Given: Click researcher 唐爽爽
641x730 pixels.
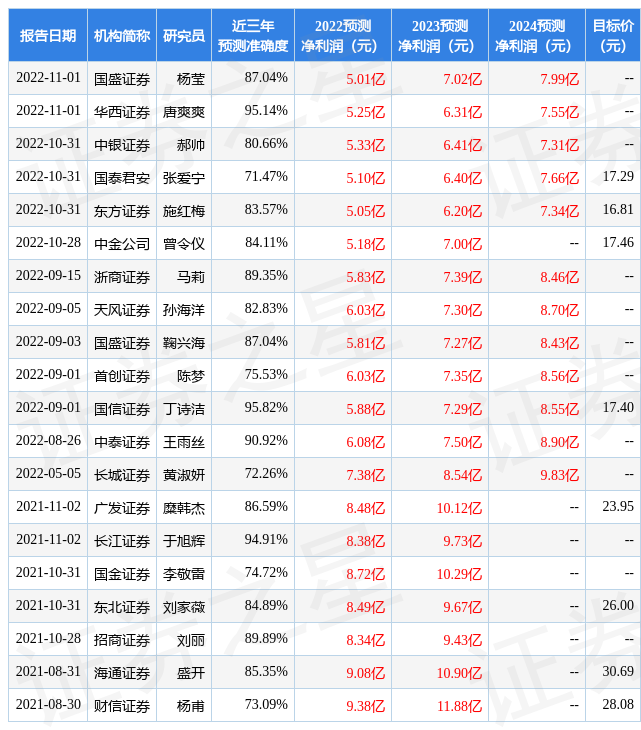Looking at the screenshot, I should (x=184, y=112).
